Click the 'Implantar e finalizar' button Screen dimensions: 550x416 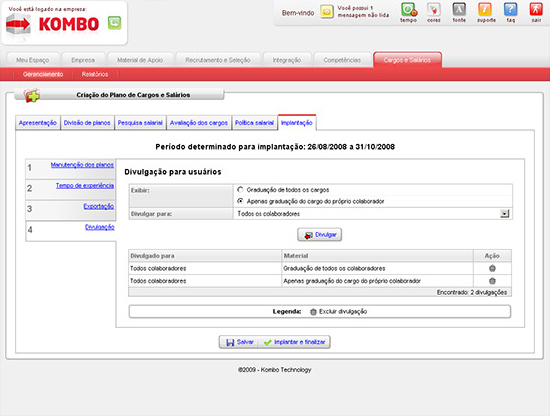click(294, 342)
